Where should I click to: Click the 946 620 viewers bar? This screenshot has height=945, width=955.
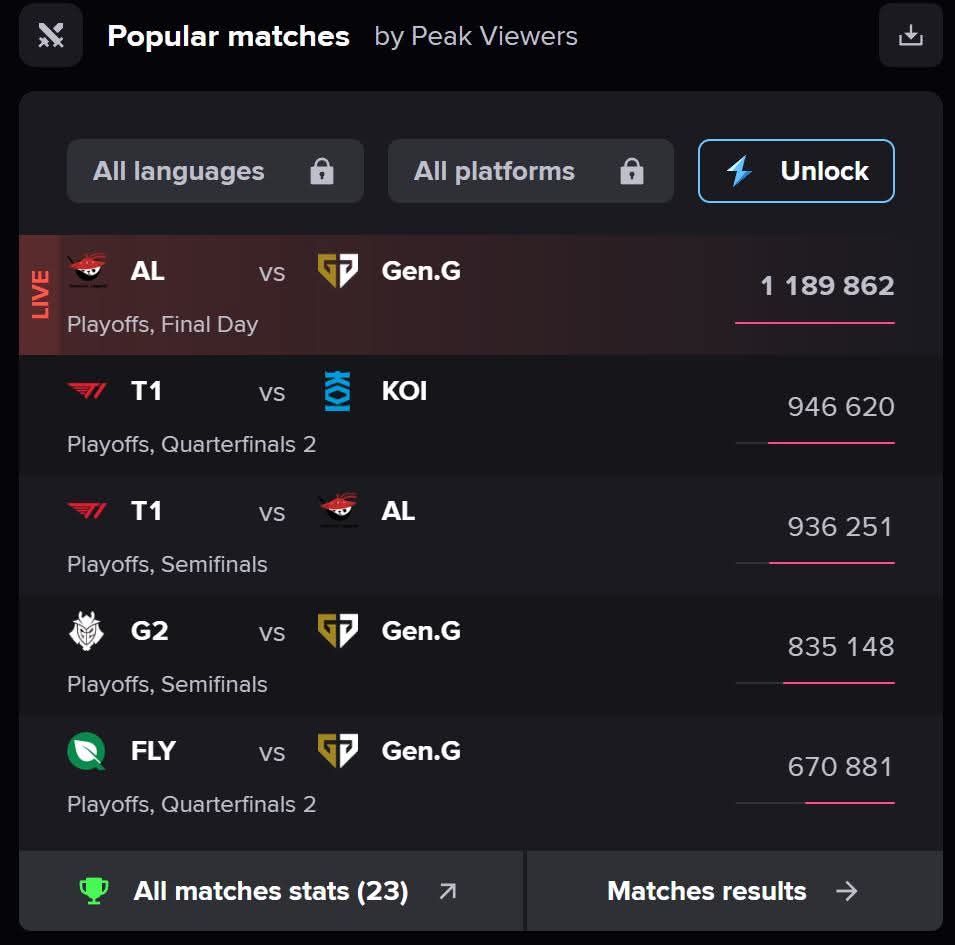(815, 442)
